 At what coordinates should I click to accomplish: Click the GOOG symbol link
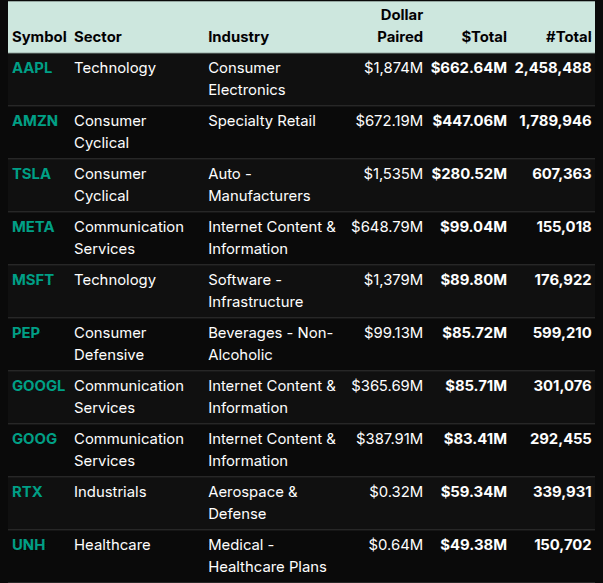point(35,439)
